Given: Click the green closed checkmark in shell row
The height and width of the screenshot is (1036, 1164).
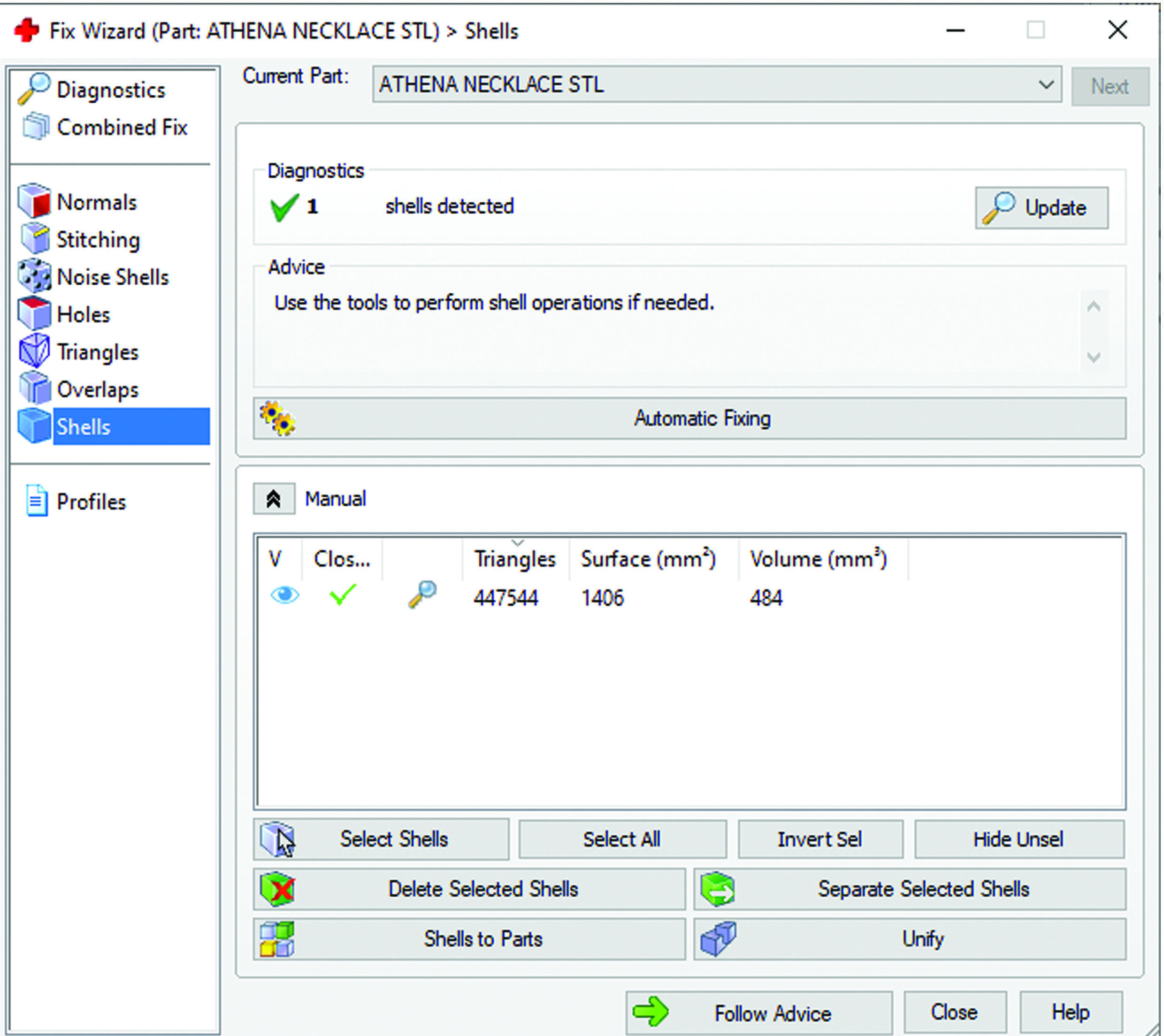Looking at the screenshot, I should point(343,595).
